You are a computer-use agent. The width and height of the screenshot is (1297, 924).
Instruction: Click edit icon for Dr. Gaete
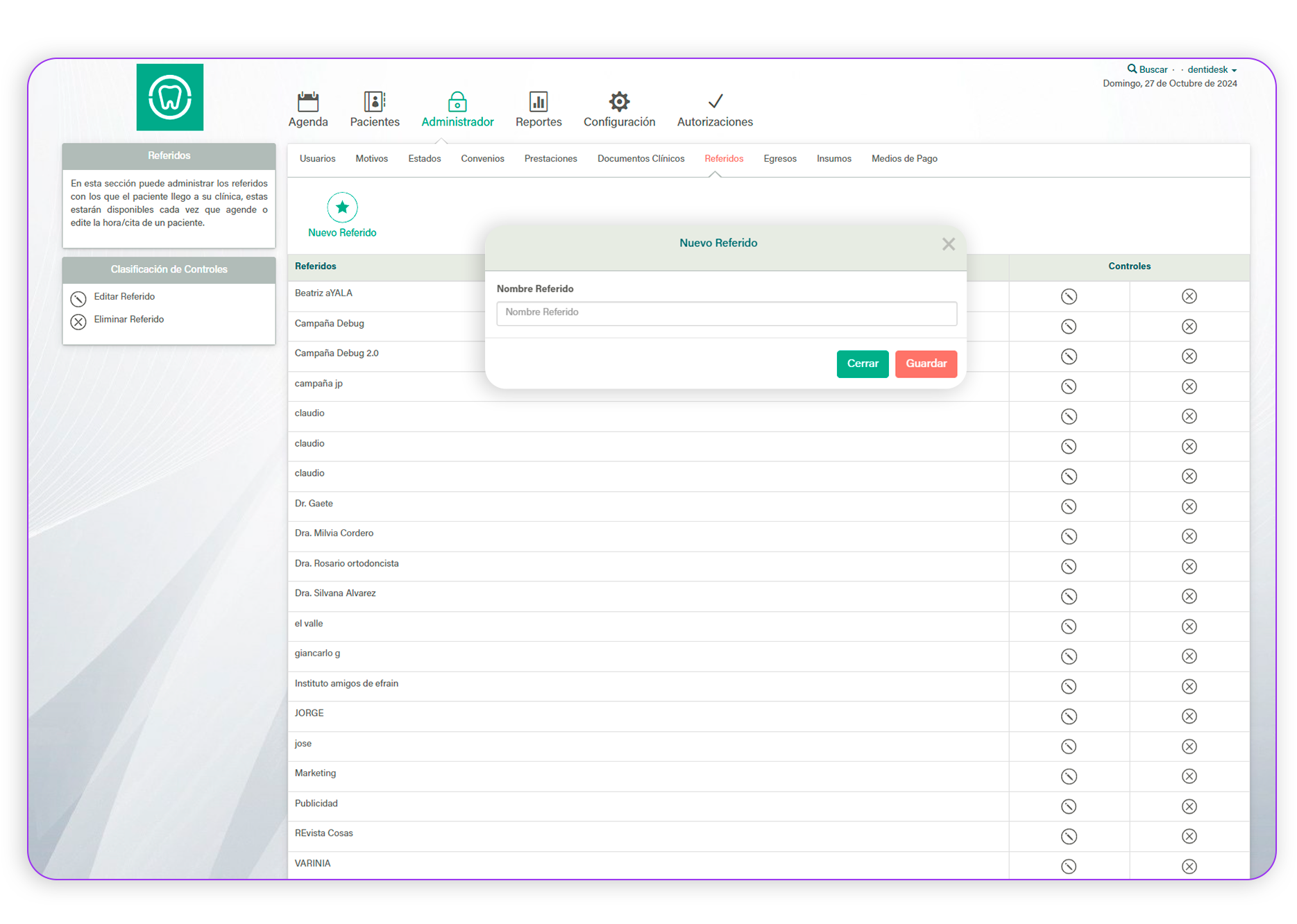pyautogui.click(x=1069, y=506)
